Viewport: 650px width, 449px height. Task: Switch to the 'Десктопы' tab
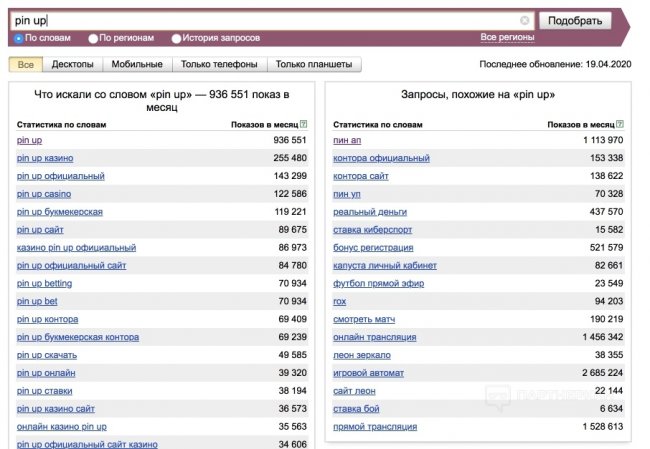(72, 65)
